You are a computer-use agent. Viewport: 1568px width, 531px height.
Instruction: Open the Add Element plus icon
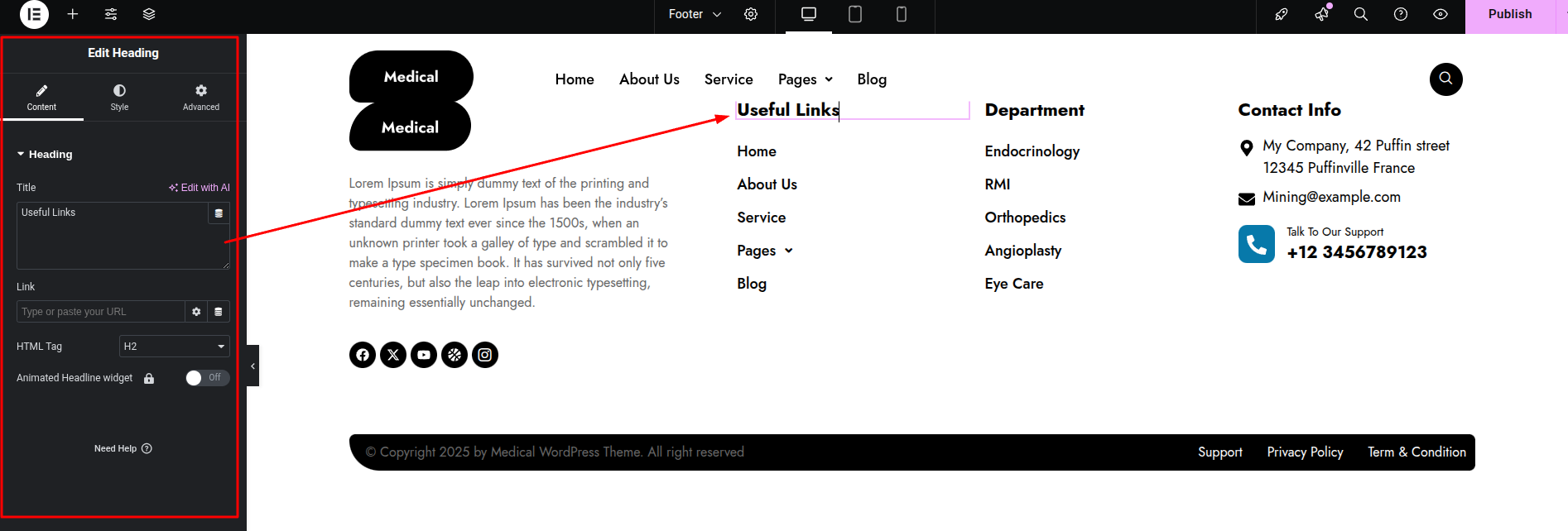tap(73, 14)
